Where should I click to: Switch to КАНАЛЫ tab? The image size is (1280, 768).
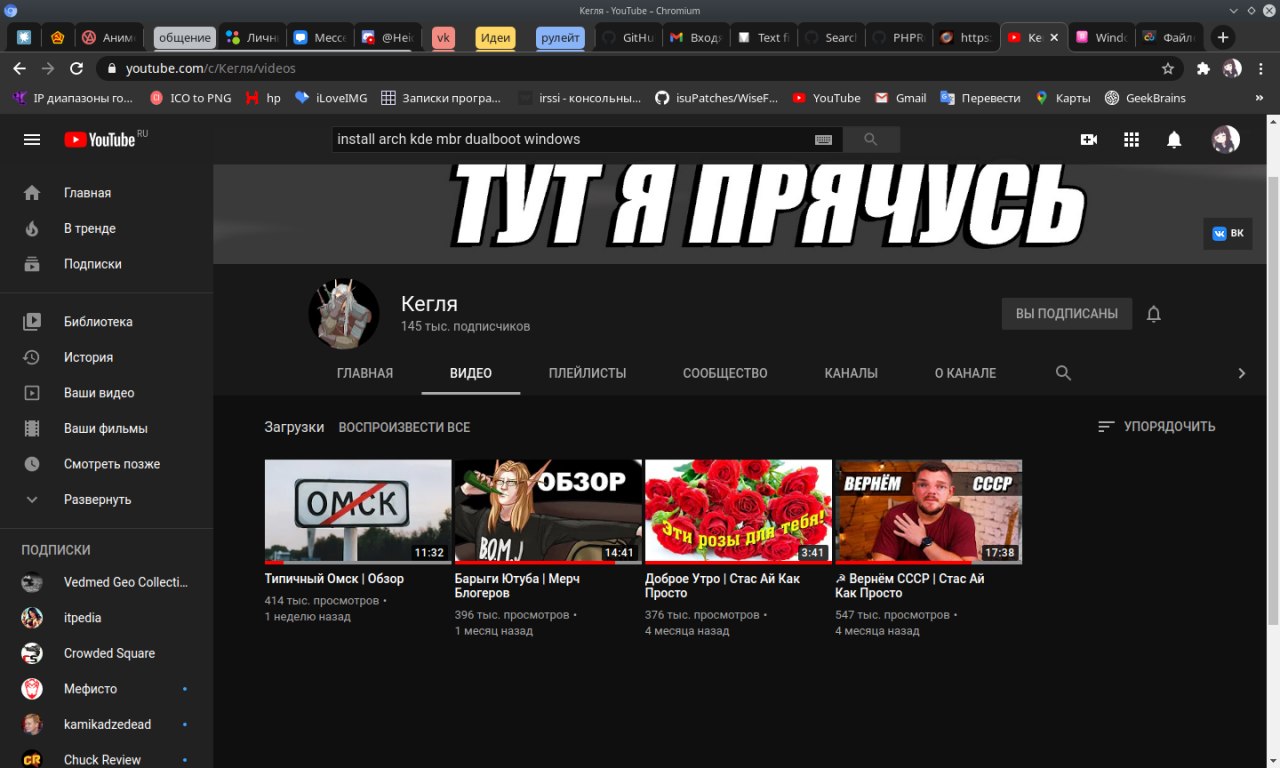pos(851,373)
